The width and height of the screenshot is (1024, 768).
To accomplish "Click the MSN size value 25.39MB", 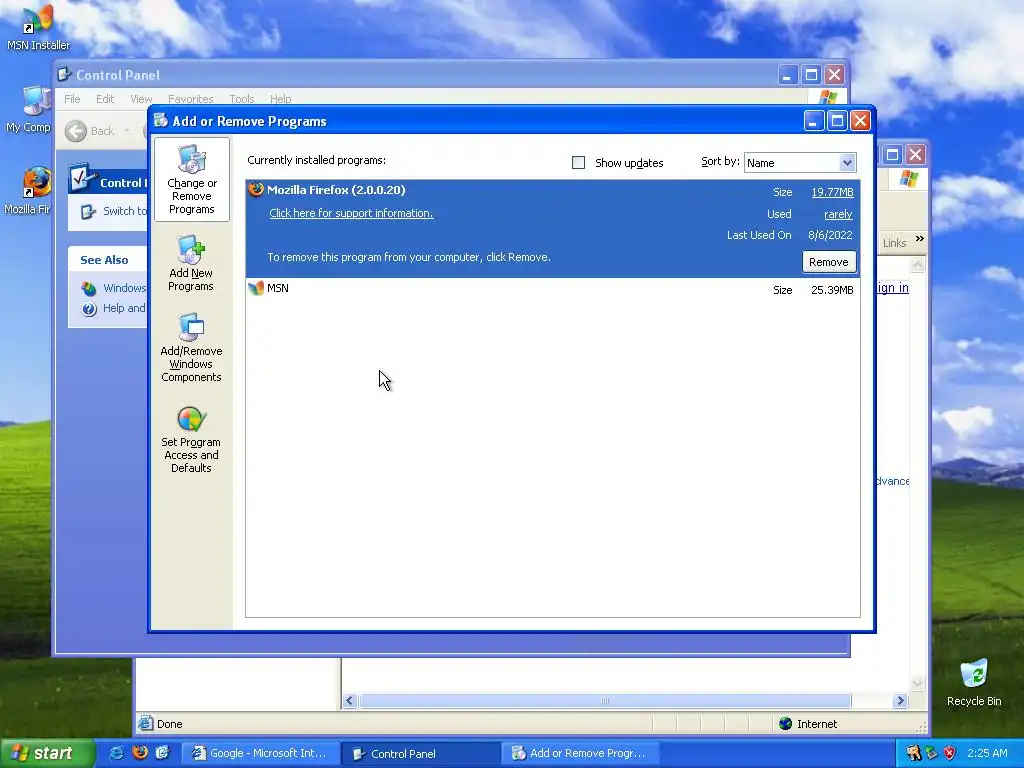I will click(832, 290).
